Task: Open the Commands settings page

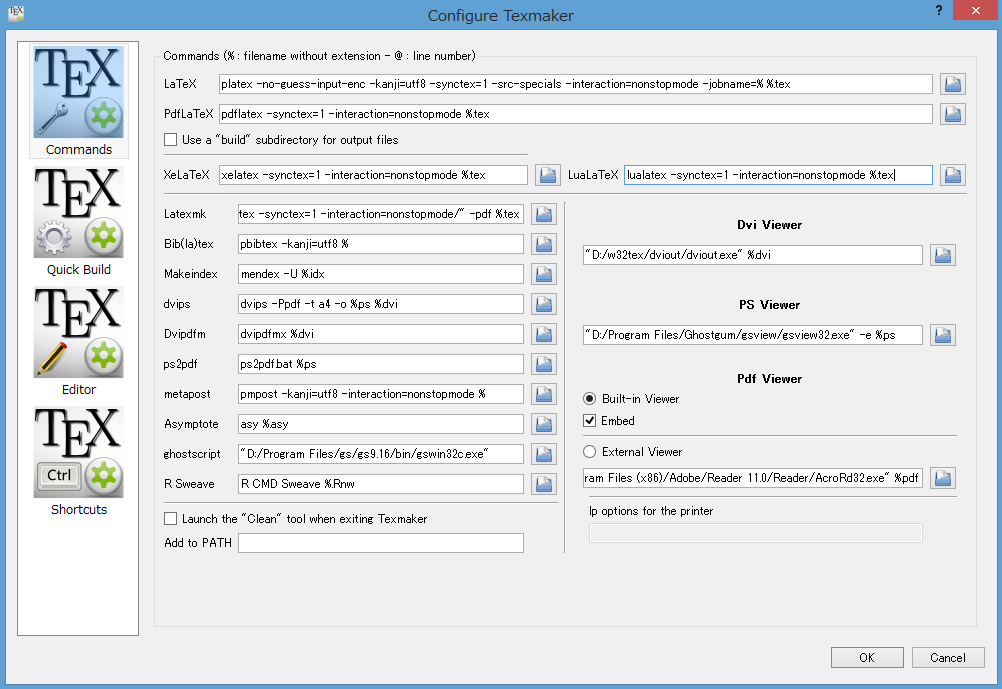Action: pos(79,101)
